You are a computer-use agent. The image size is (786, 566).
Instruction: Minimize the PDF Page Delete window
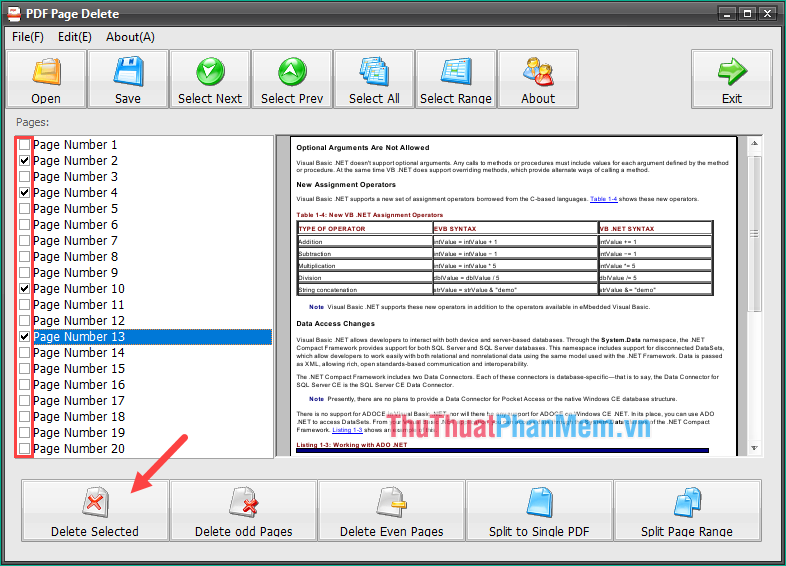click(727, 14)
